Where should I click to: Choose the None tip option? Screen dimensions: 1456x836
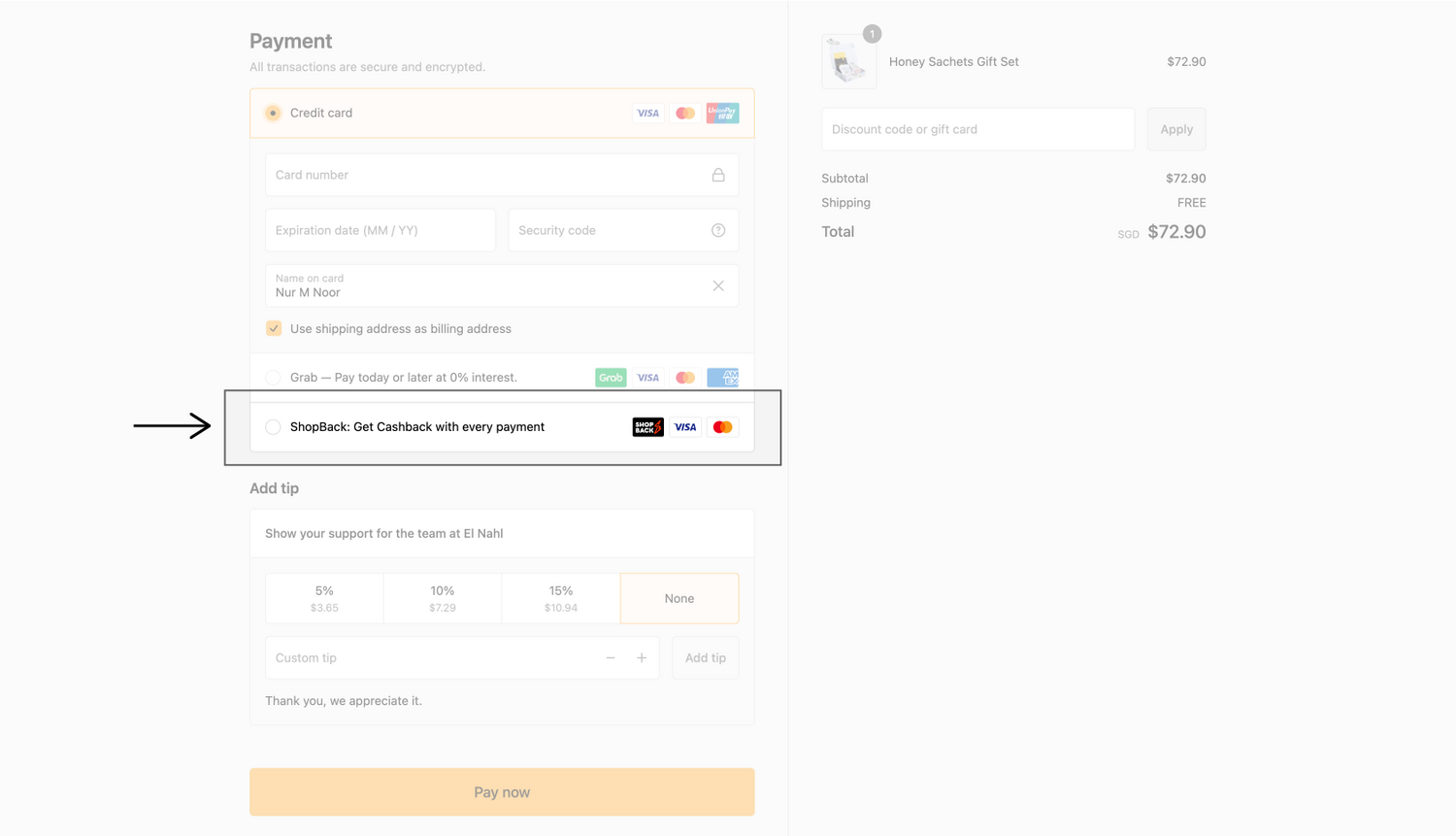coord(679,598)
